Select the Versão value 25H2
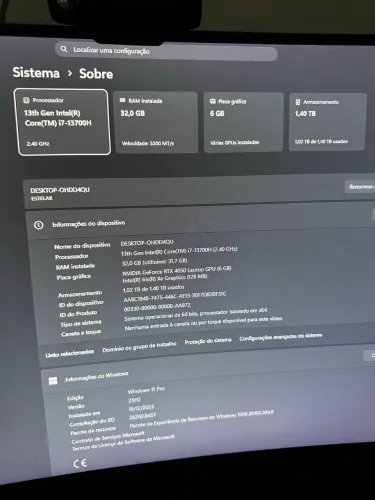 pos(135,399)
